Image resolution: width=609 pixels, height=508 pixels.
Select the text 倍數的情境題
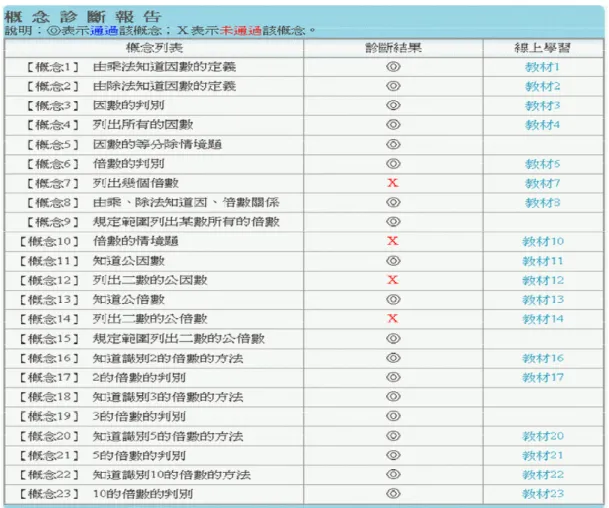(x=136, y=241)
